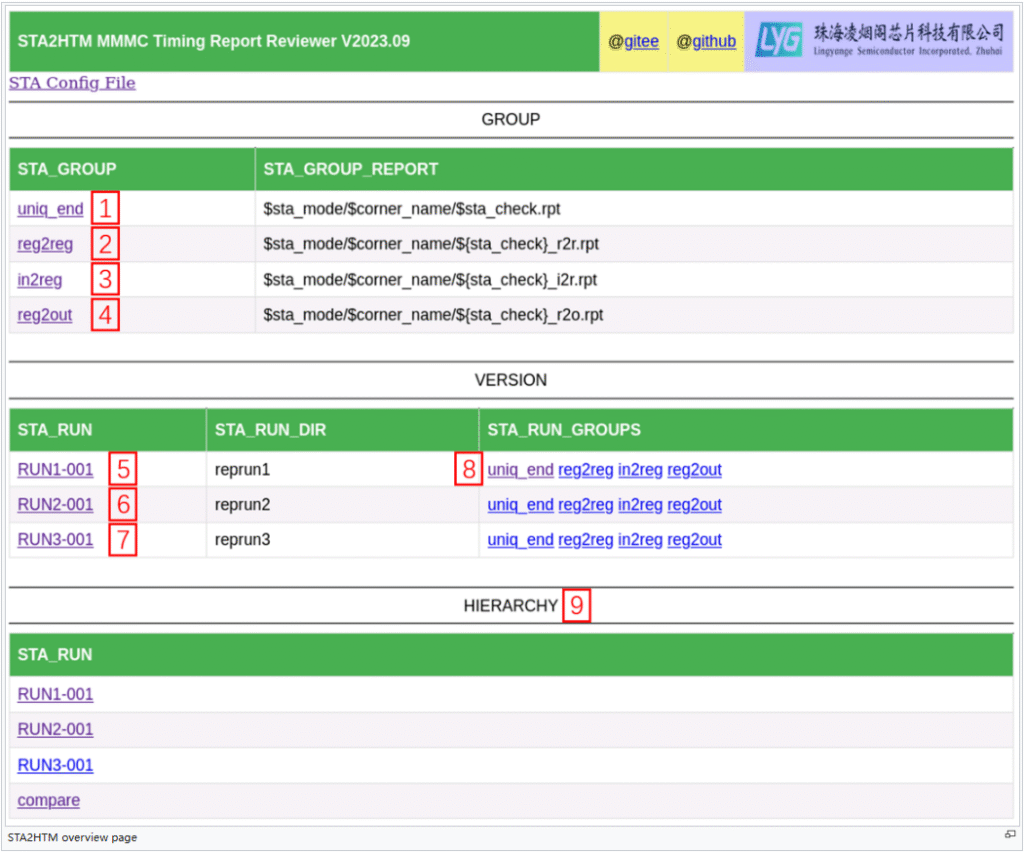Click reg2reg in the reprun2 row
Image resolution: width=1024 pixels, height=852 pixels.
(586, 505)
